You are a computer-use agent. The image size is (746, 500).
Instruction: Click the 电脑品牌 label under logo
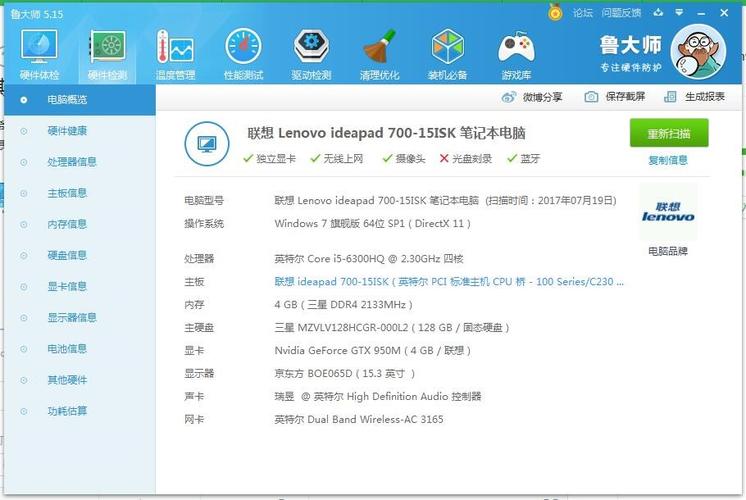(x=668, y=251)
